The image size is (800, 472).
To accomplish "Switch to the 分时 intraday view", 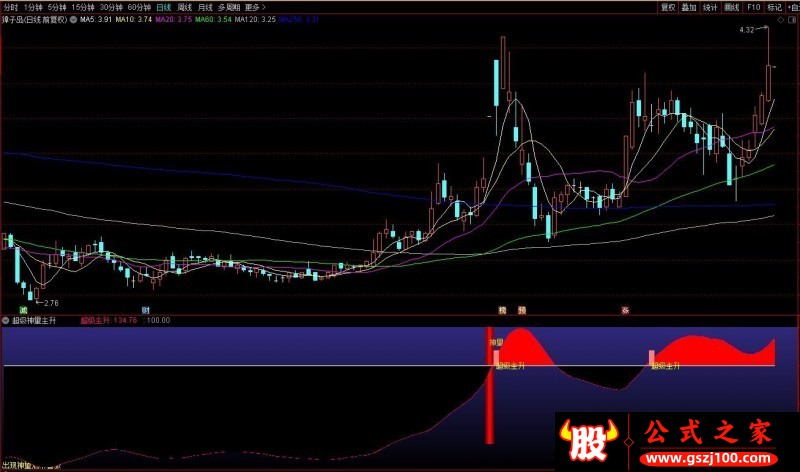I will [10, 7].
